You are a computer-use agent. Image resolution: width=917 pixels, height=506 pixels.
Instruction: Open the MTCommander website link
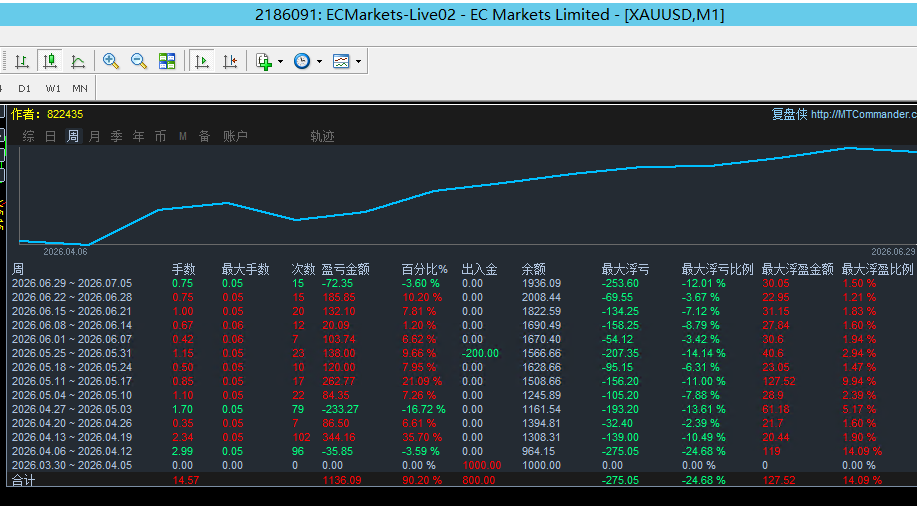(x=864, y=114)
